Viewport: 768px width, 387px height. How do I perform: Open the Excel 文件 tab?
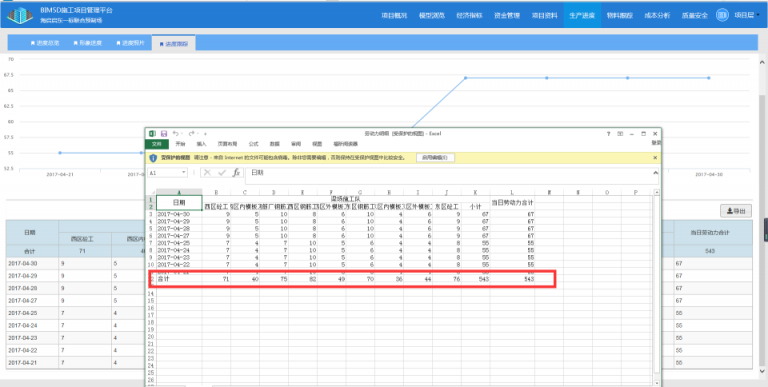[x=157, y=144]
